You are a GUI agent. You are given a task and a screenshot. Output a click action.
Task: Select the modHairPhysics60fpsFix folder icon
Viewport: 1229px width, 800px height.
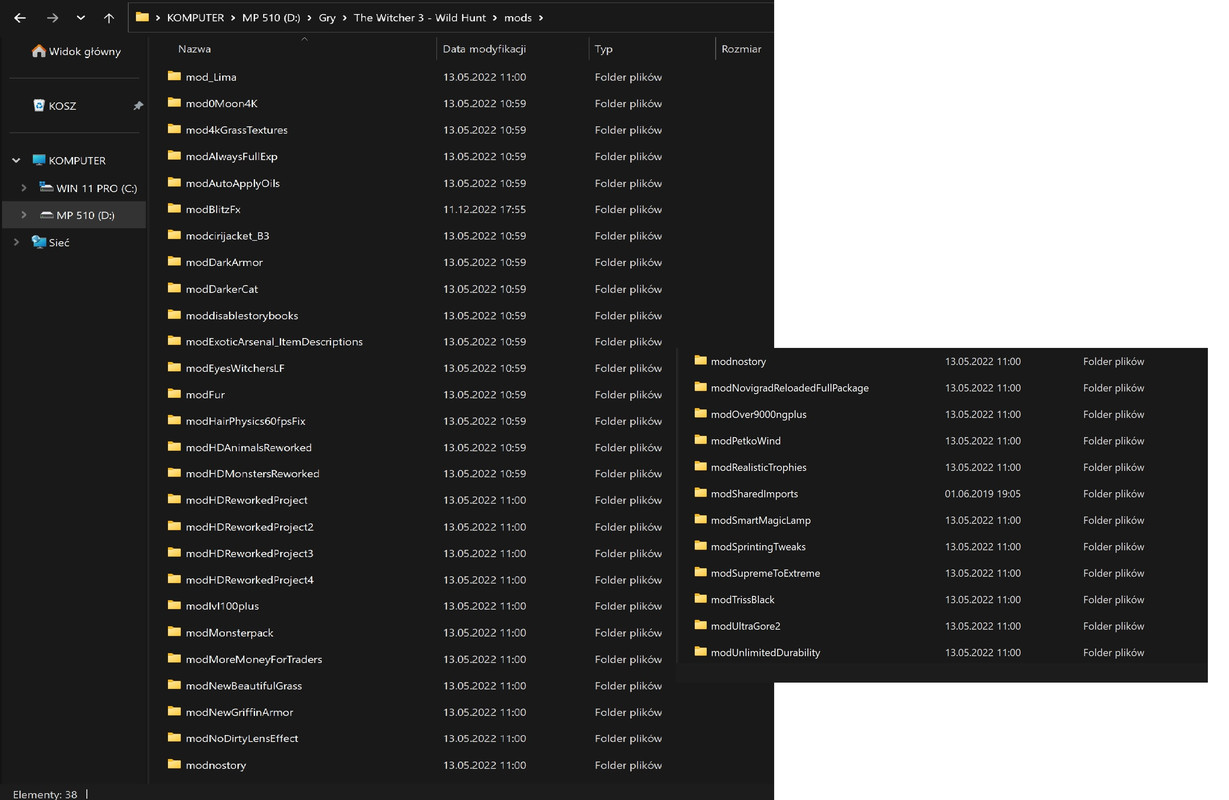pyautogui.click(x=174, y=421)
